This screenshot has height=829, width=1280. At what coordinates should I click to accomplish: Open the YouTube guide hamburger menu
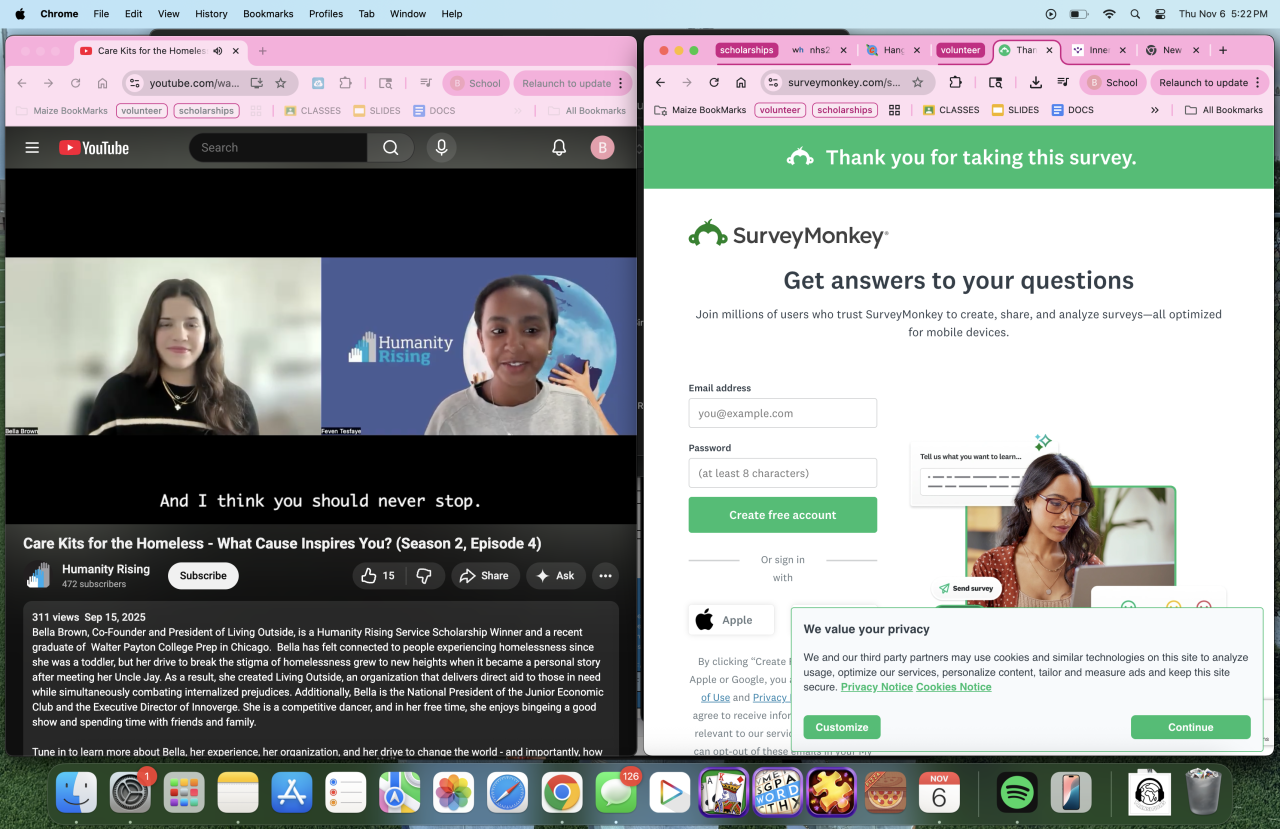tap(32, 148)
